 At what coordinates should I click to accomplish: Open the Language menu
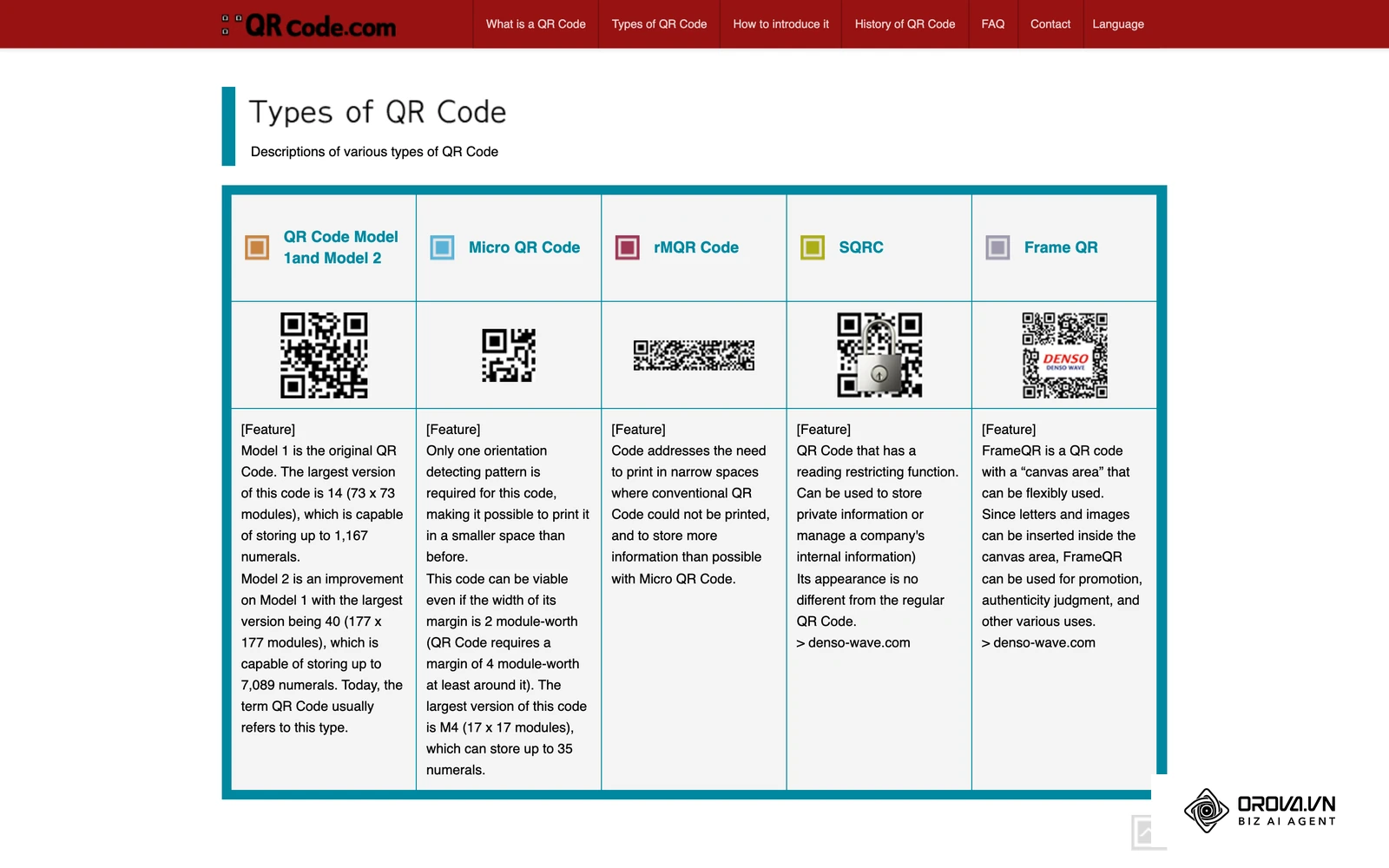coord(1118,24)
